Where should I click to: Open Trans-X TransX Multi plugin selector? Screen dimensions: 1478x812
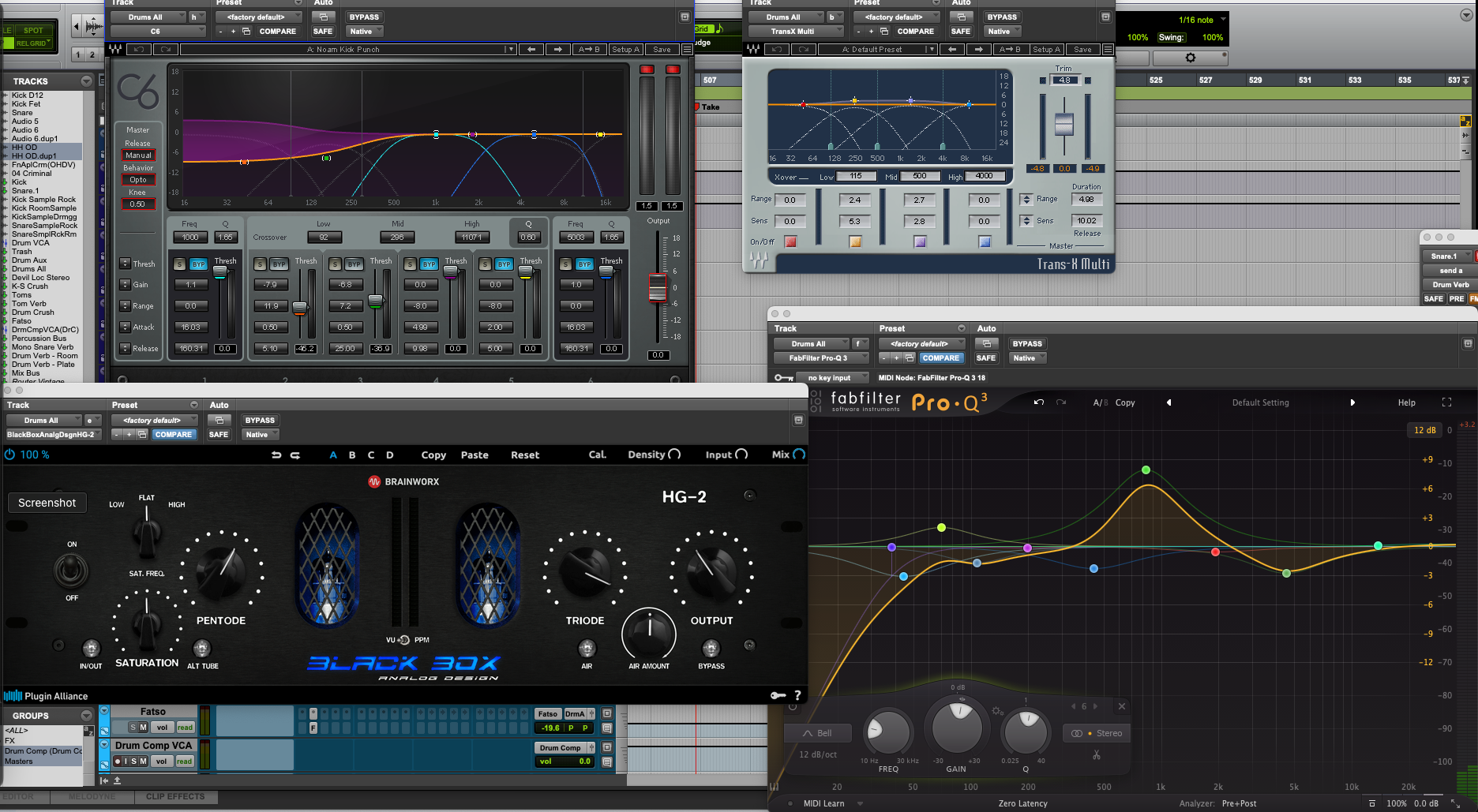click(x=795, y=32)
